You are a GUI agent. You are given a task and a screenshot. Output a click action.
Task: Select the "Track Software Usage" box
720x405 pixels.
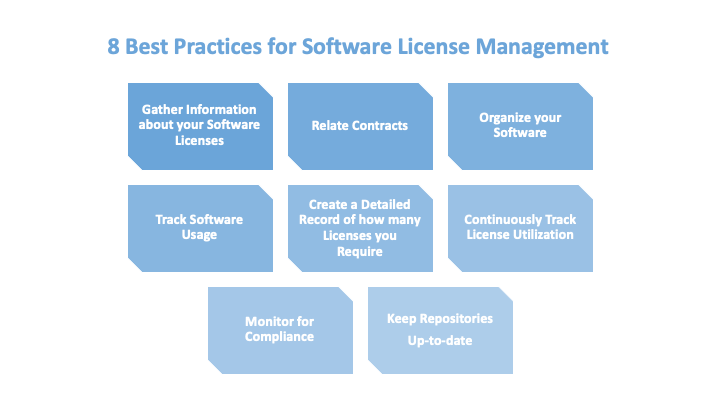coord(200,227)
